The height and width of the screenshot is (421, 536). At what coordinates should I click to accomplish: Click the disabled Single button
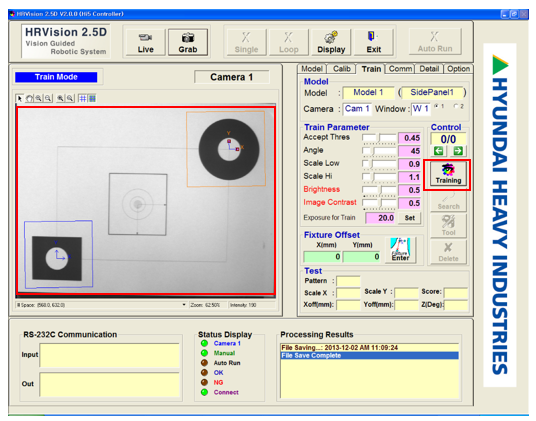[246, 43]
